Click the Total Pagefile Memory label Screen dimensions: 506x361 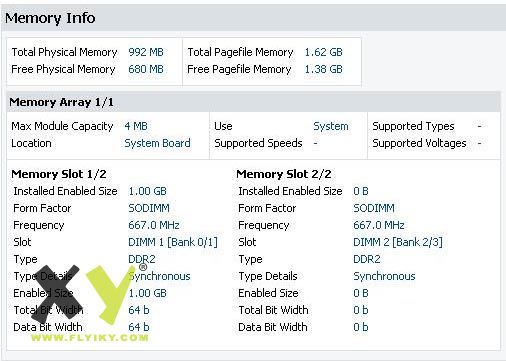point(240,52)
